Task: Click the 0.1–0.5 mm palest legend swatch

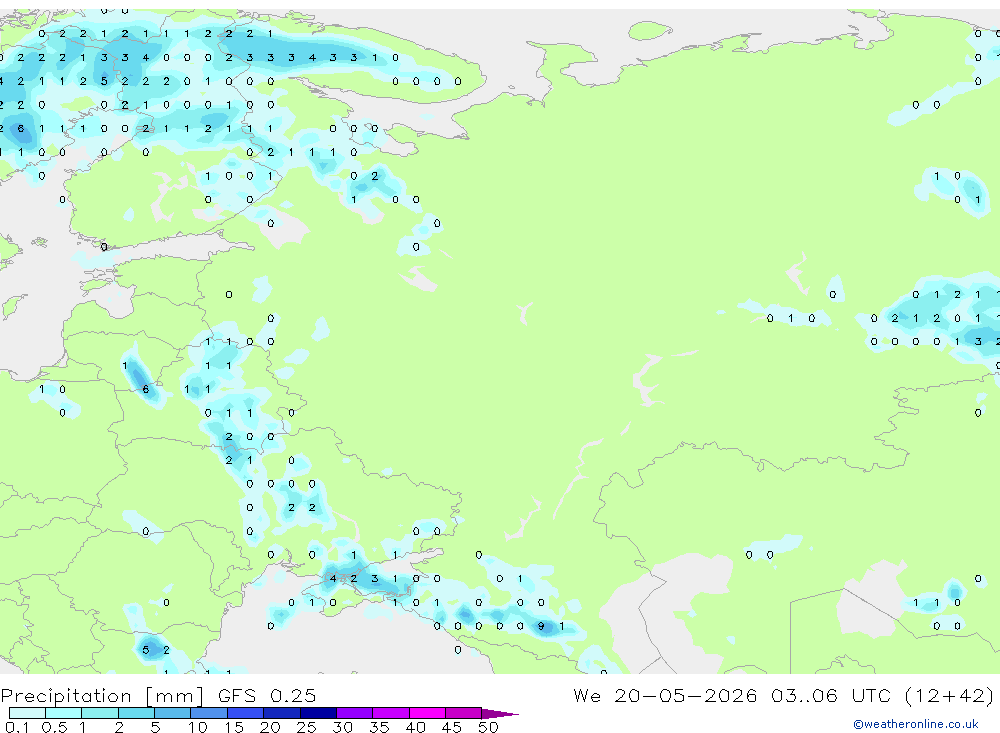Action: point(27,713)
